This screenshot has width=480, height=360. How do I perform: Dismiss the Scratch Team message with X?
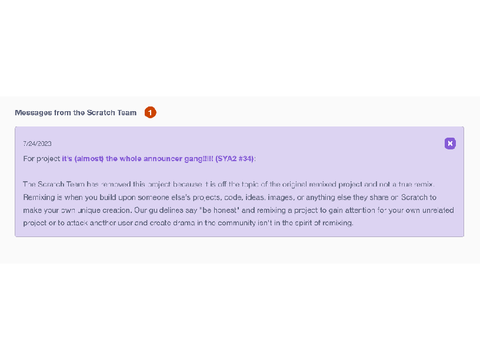coord(450,143)
